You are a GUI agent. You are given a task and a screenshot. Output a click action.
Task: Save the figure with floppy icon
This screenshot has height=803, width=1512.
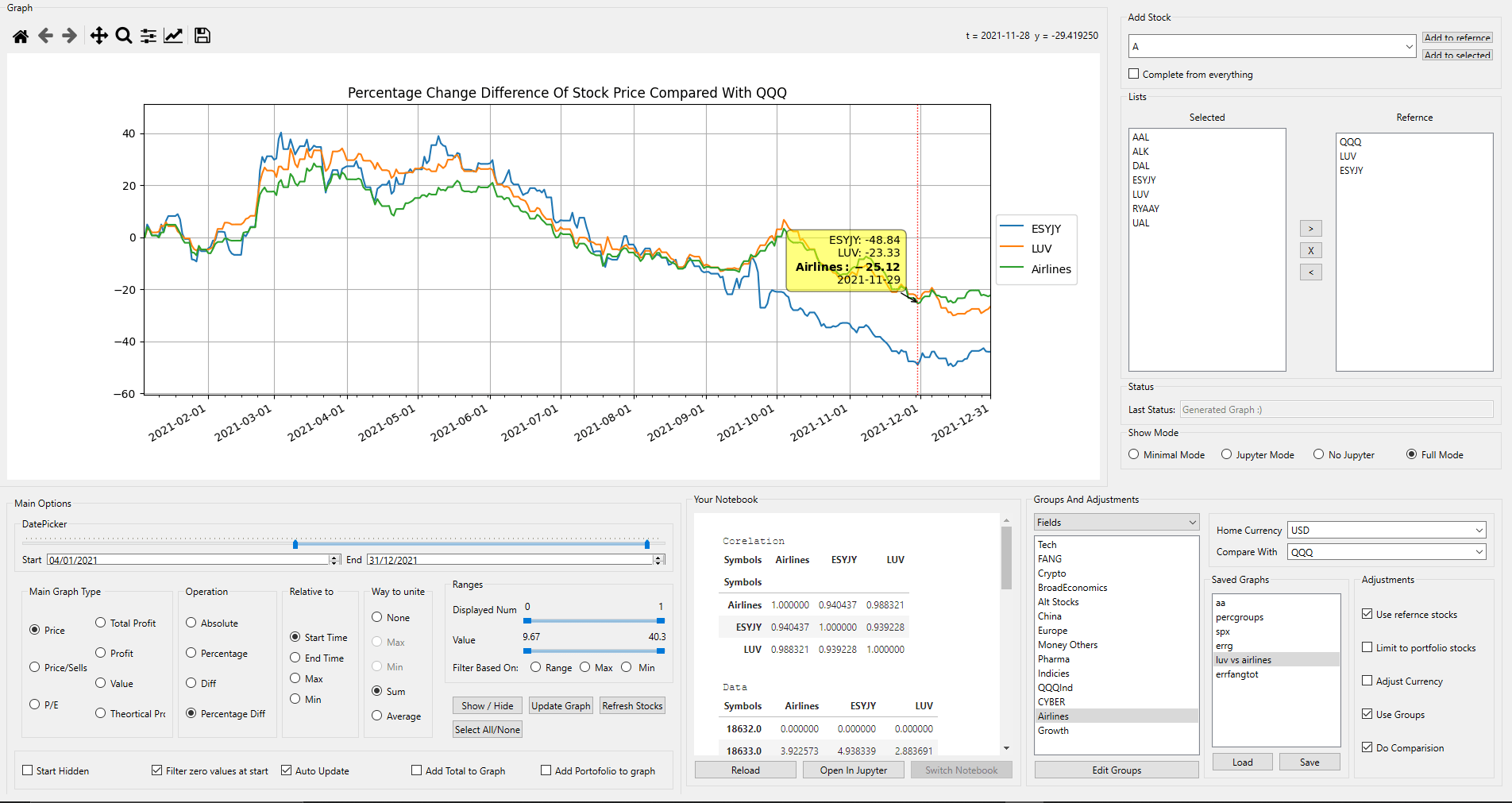(202, 36)
